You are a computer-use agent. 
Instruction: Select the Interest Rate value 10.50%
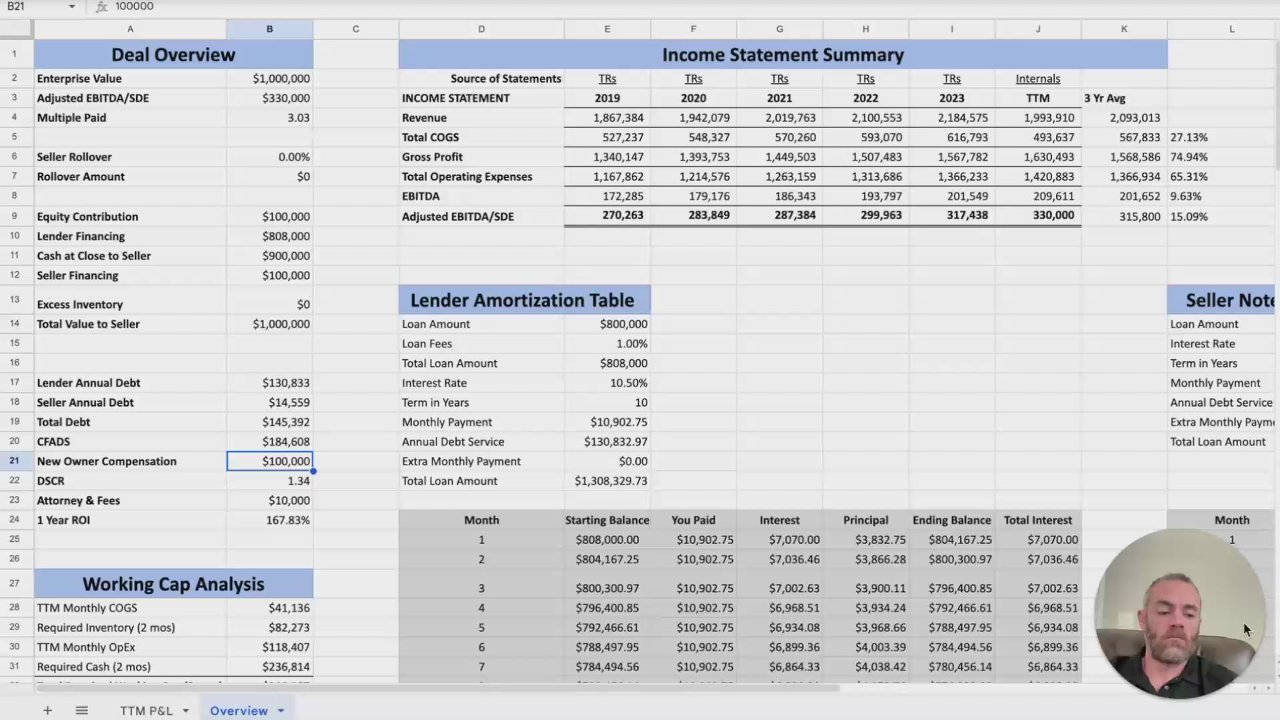[607, 383]
